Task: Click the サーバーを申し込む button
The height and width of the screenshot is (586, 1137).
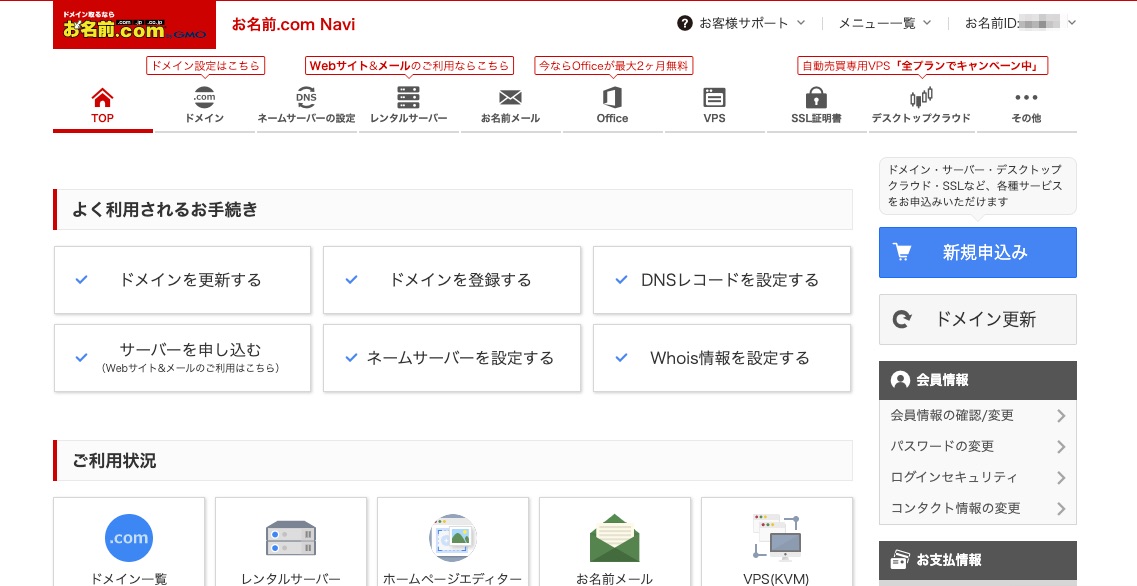Action: (x=183, y=358)
